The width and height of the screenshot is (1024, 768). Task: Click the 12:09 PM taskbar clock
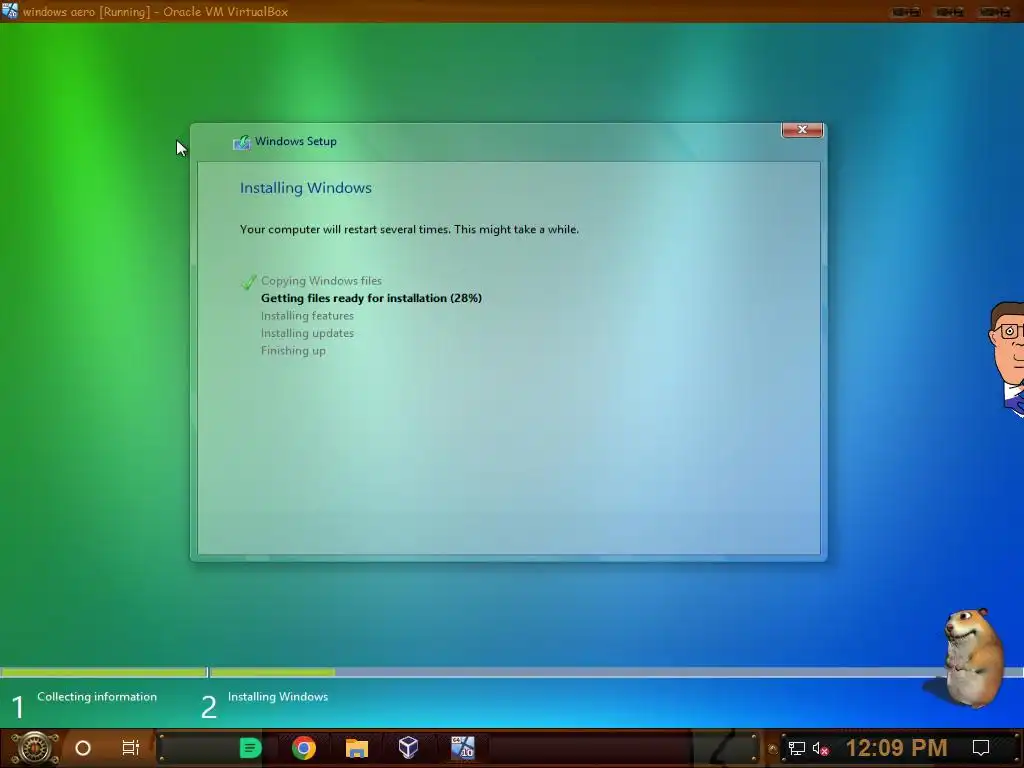click(896, 748)
